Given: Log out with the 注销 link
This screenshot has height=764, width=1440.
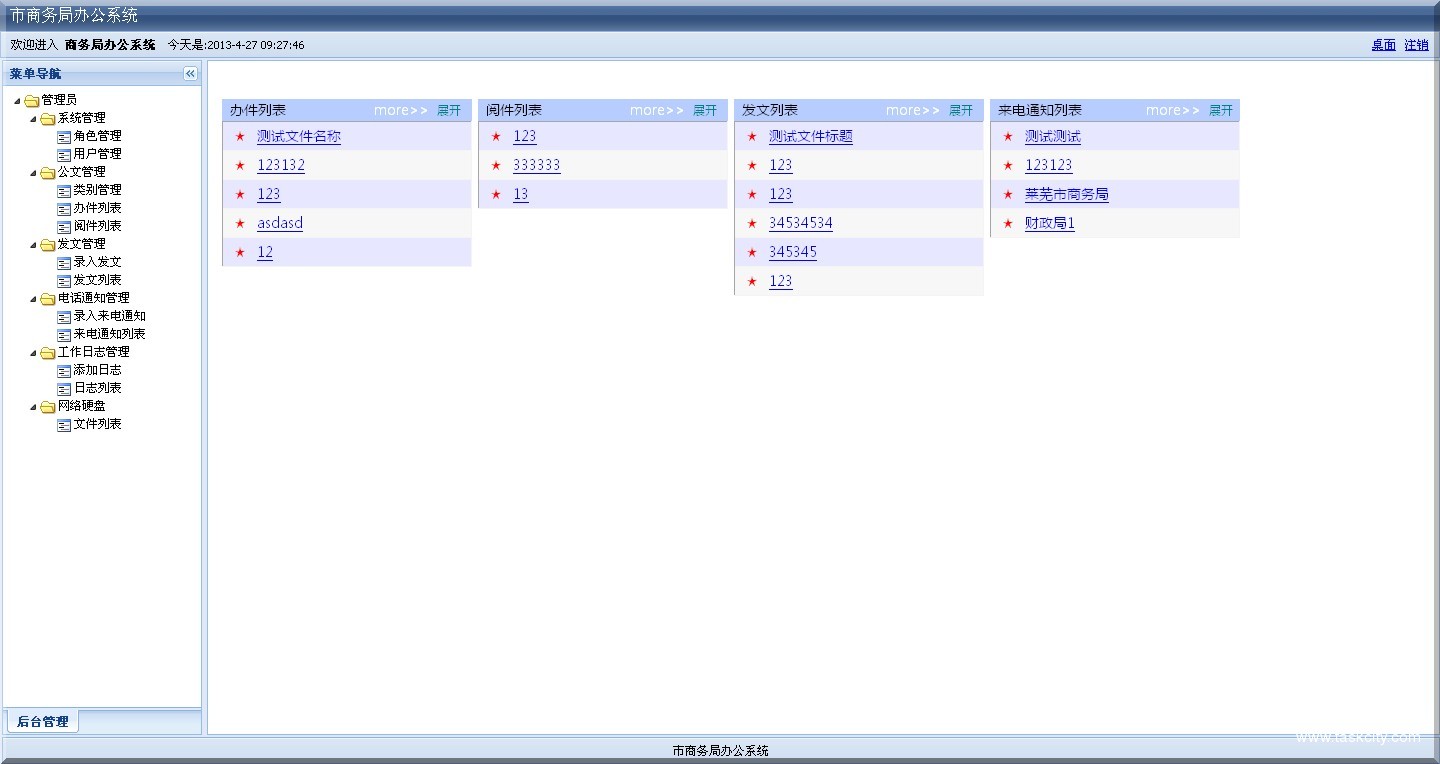Looking at the screenshot, I should point(1416,45).
